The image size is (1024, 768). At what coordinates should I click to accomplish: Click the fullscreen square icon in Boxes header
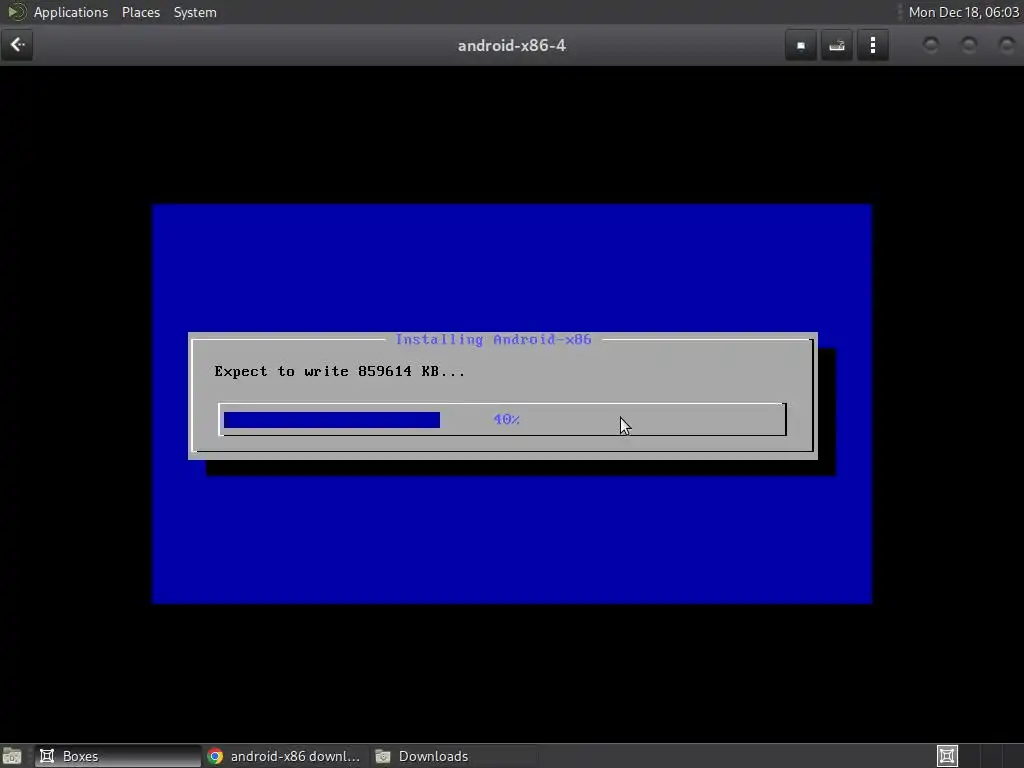click(801, 46)
